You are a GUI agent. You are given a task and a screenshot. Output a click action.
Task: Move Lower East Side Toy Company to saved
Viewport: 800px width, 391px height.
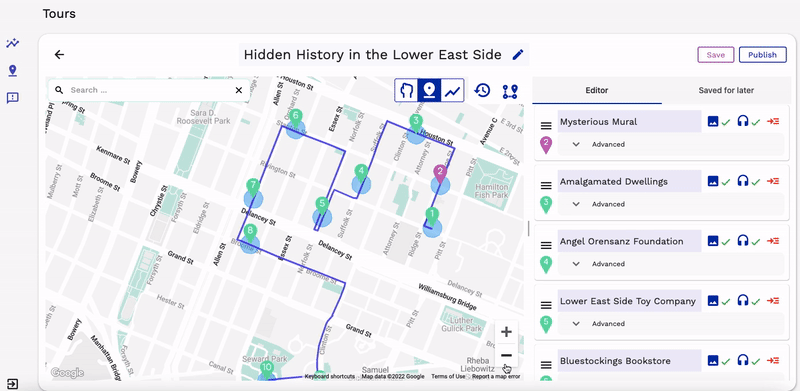click(773, 301)
